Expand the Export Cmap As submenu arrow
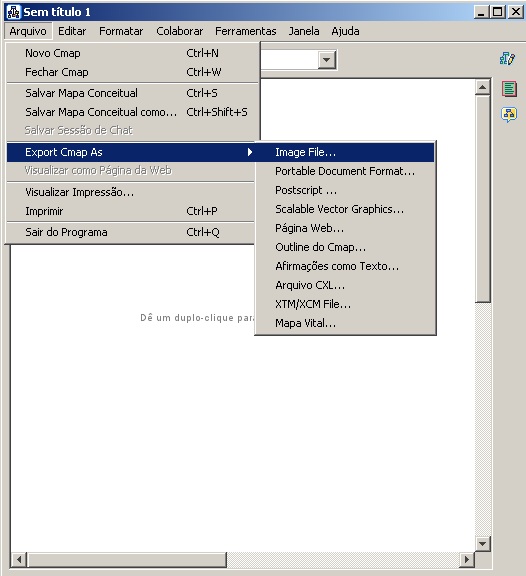The width and height of the screenshot is (526, 576). tap(250, 152)
